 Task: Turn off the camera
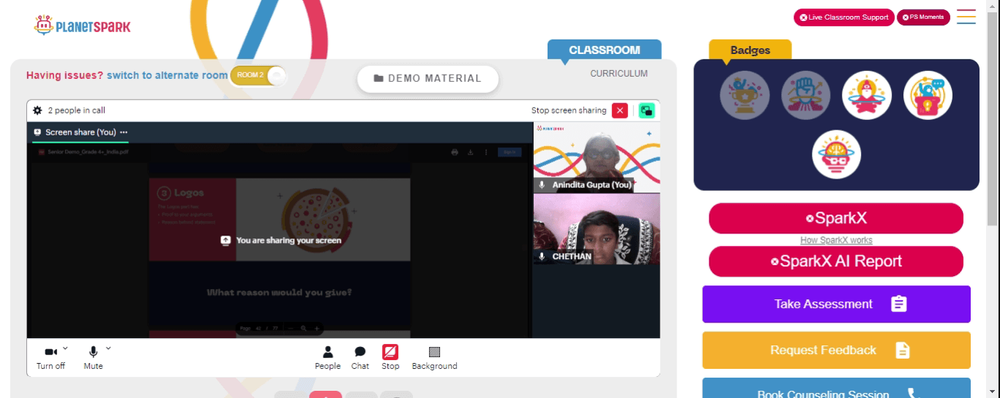[x=50, y=358]
